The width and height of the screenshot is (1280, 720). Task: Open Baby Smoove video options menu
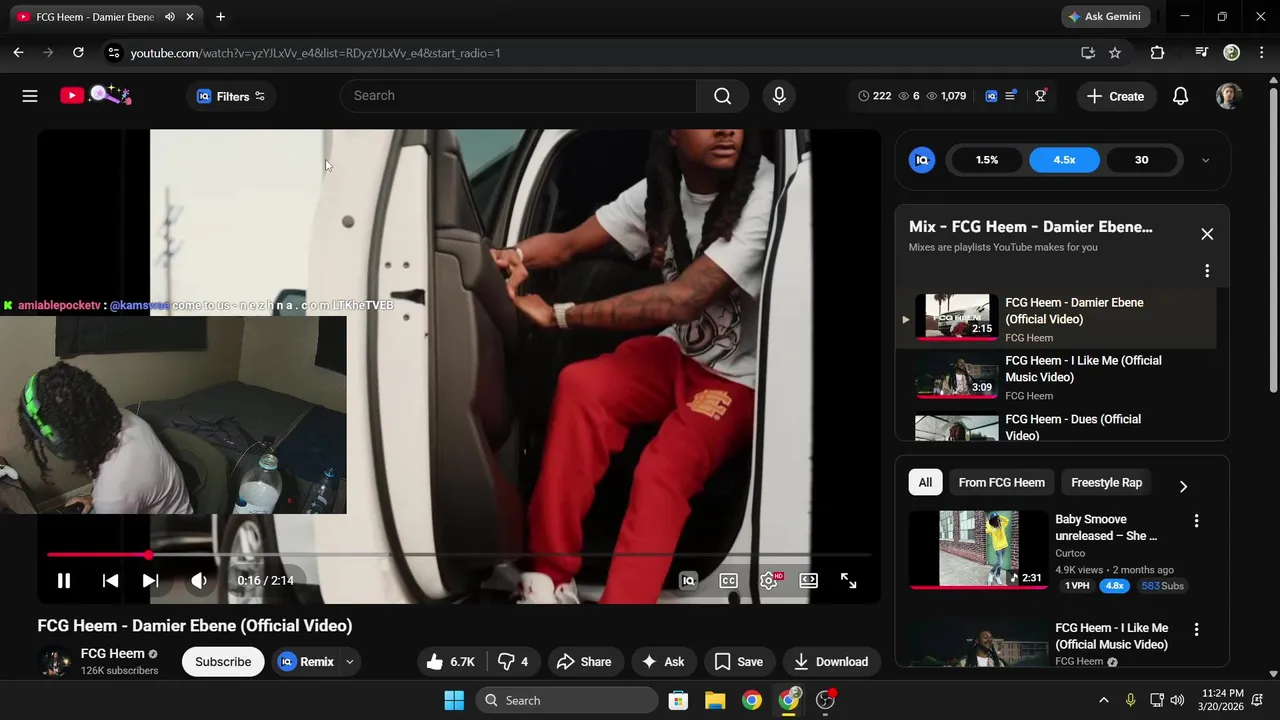1196,521
